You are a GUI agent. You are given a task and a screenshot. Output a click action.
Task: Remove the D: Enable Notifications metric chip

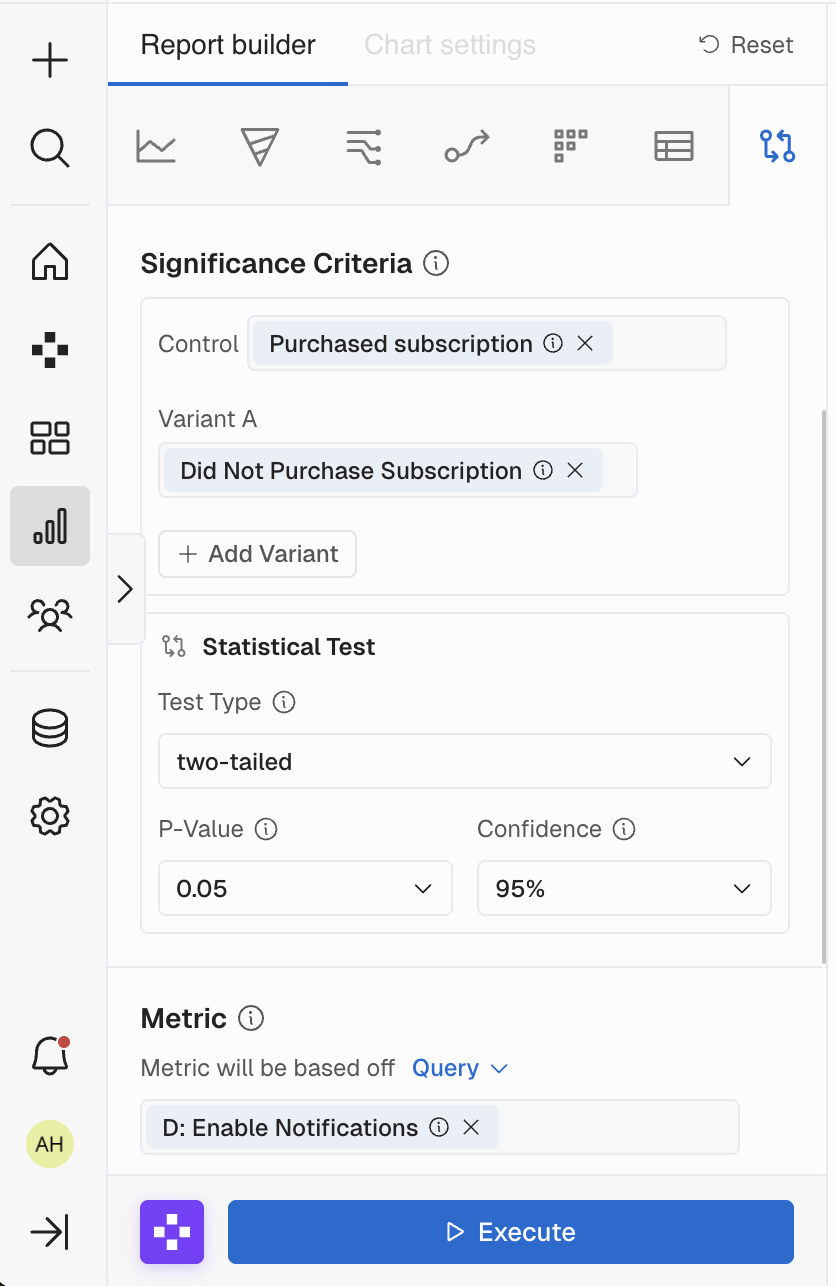tap(471, 1128)
